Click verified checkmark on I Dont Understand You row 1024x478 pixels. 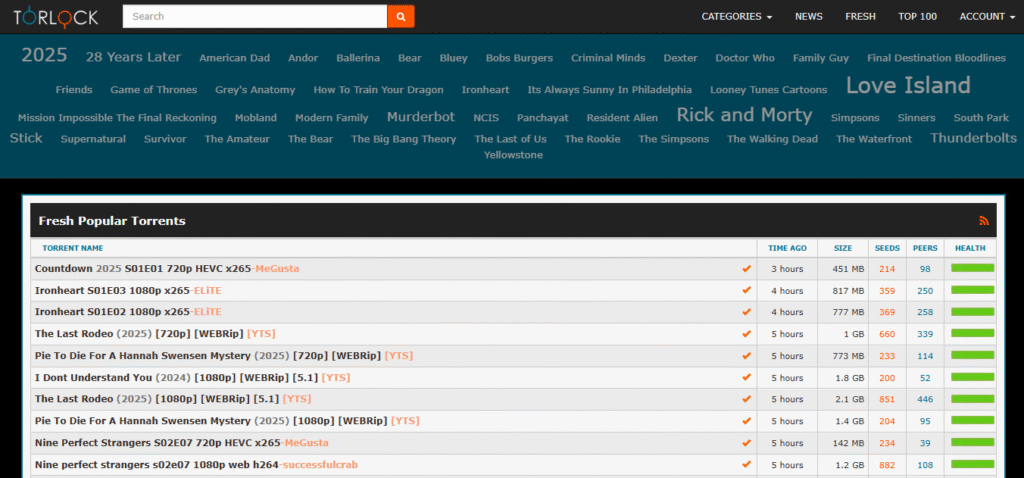pos(746,377)
